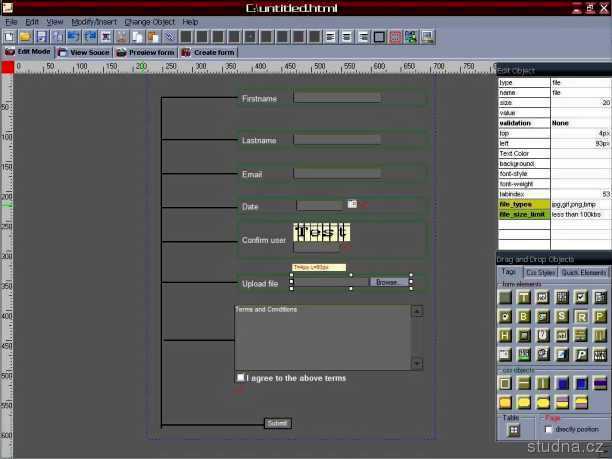
Task: Select the 'T' text form element
Action: 524,298
